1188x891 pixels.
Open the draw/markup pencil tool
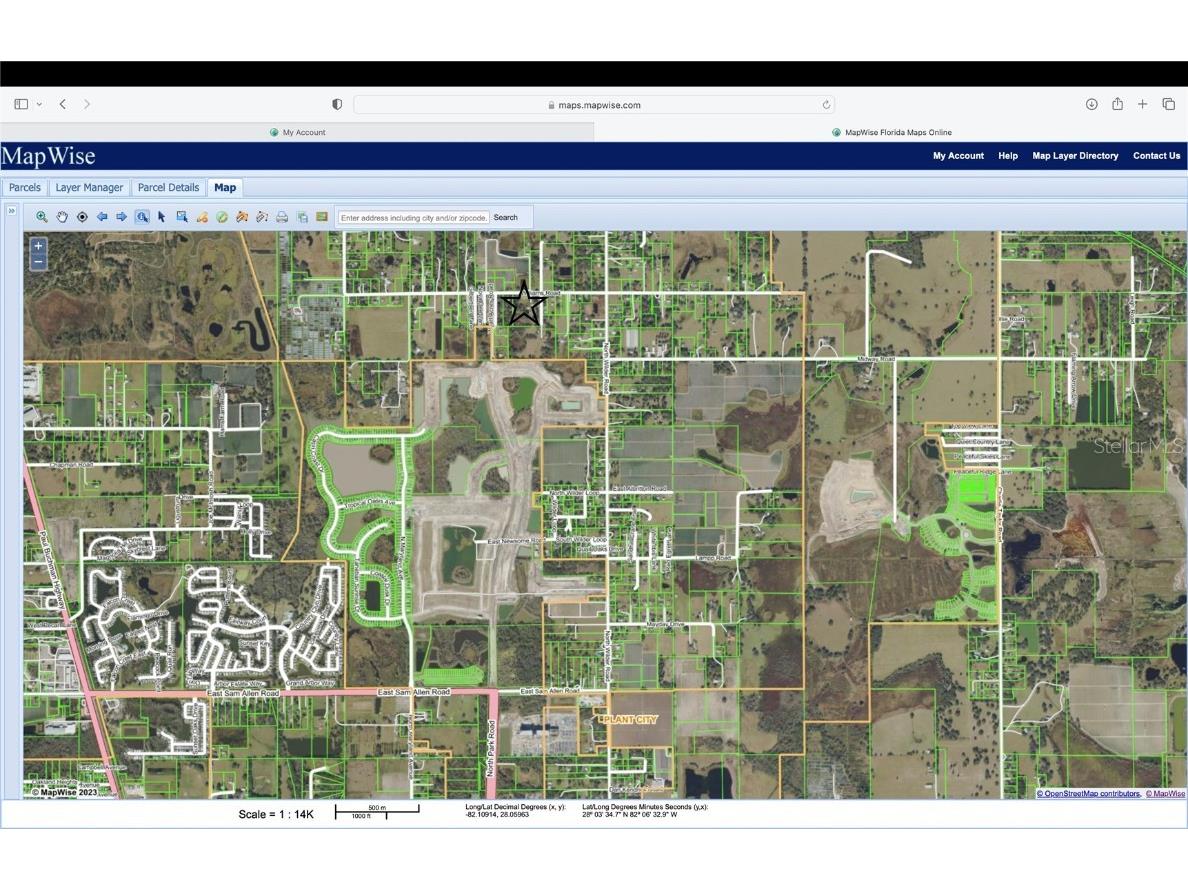(x=202, y=217)
